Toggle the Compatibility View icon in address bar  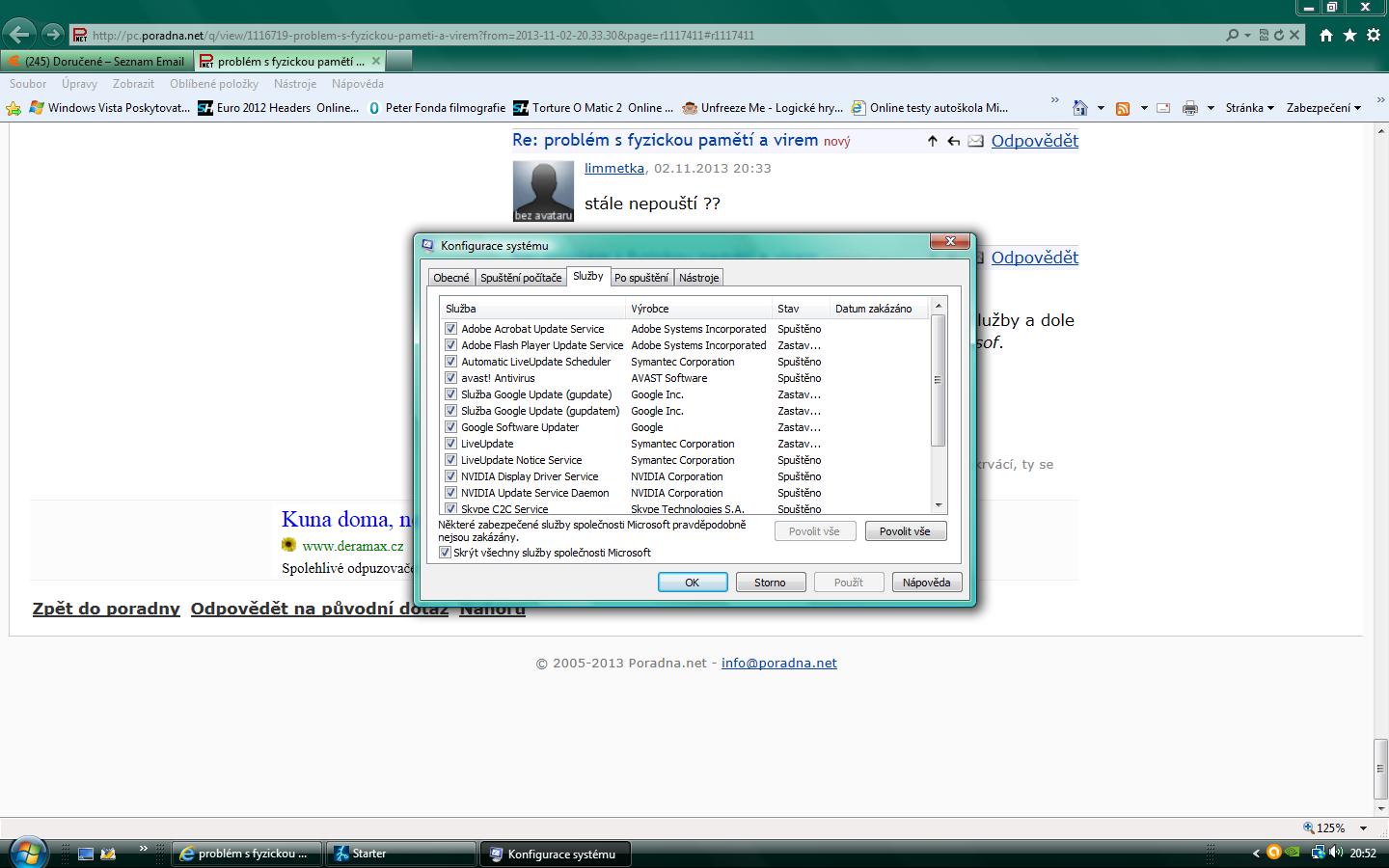(x=1264, y=35)
